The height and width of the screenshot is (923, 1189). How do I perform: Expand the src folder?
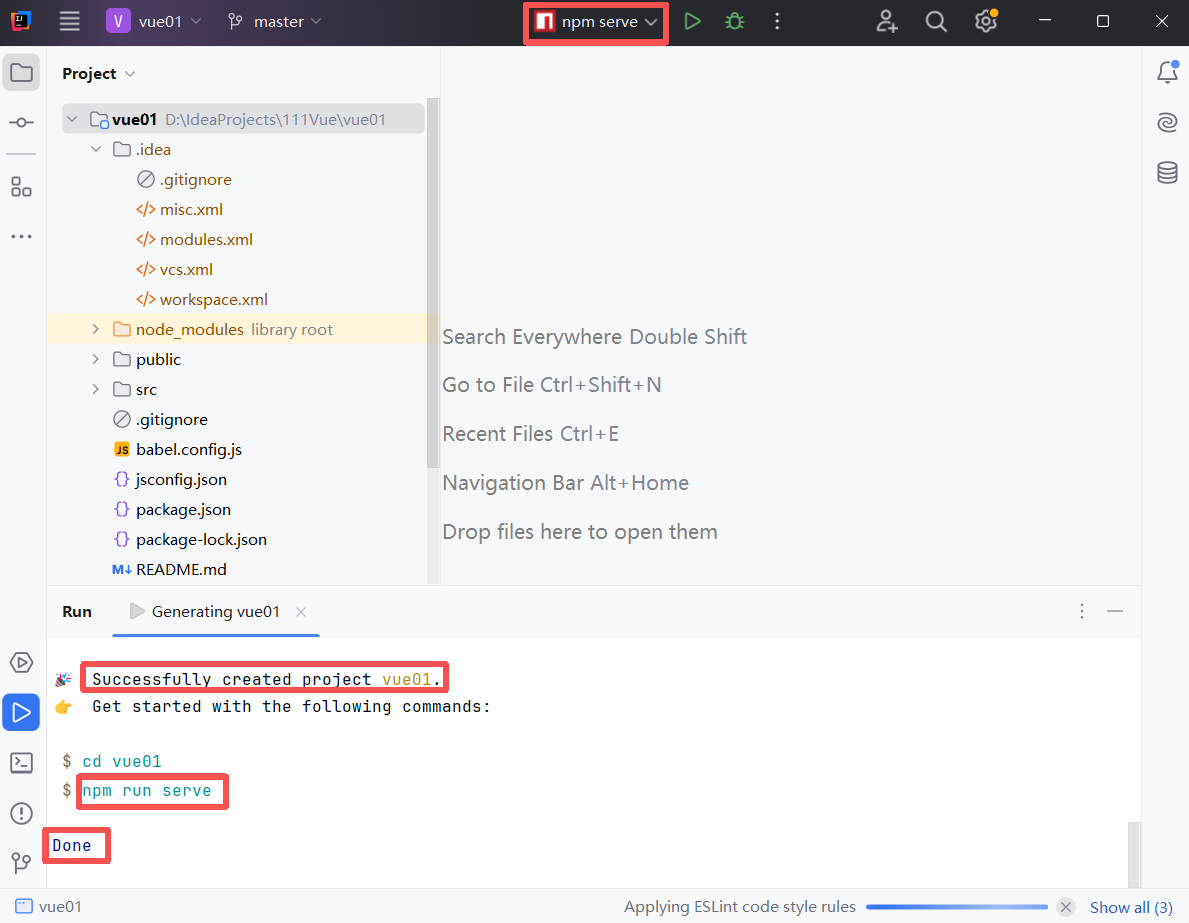(x=96, y=389)
